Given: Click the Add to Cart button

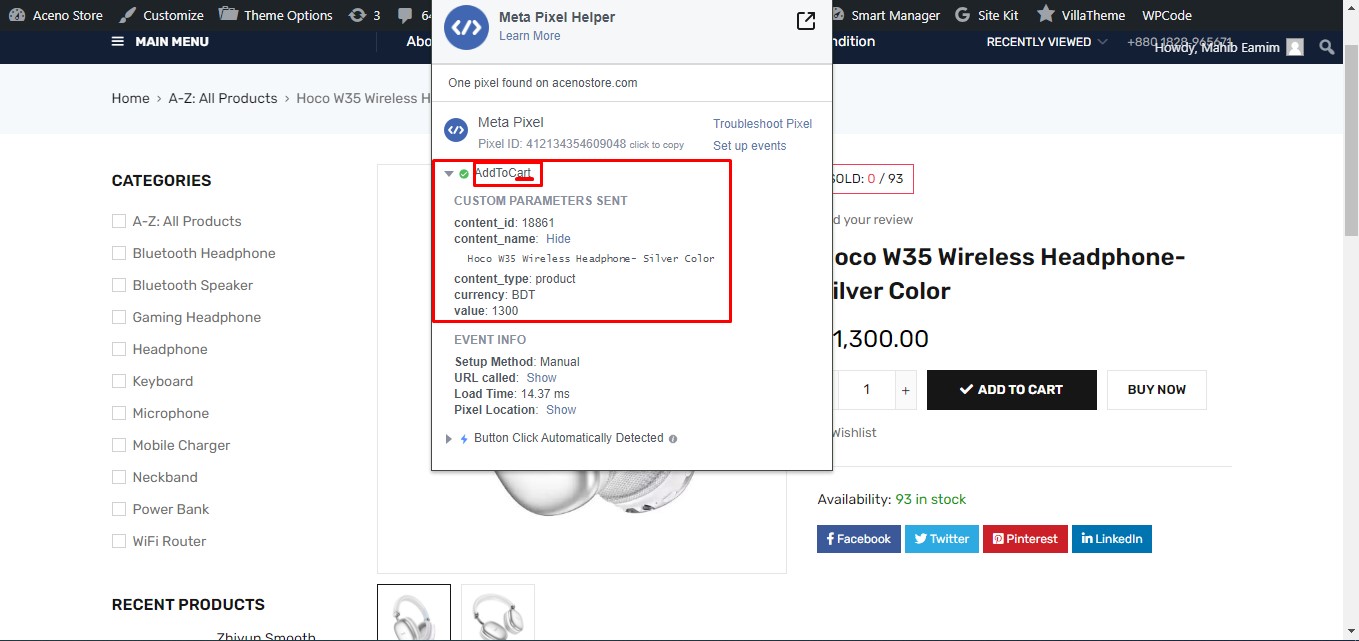Looking at the screenshot, I should click(x=1011, y=390).
